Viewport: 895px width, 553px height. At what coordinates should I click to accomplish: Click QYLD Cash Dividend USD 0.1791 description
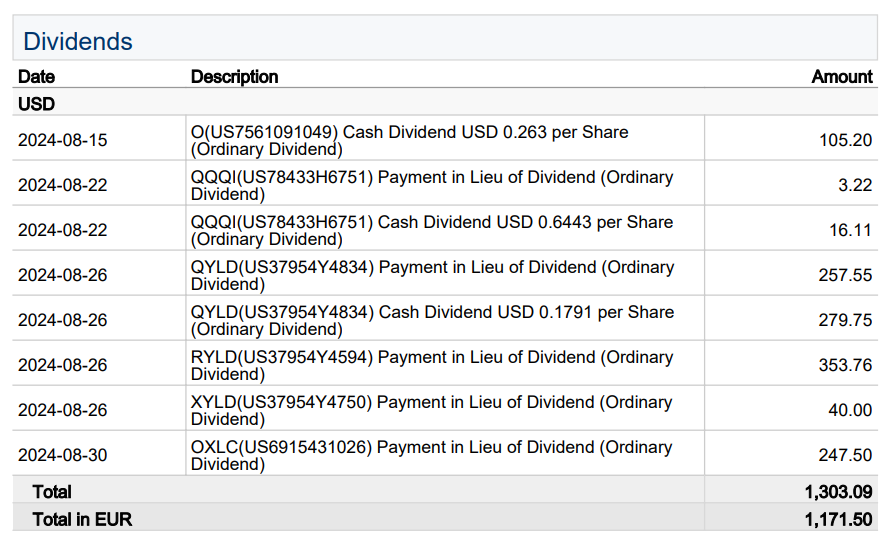coord(432,321)
